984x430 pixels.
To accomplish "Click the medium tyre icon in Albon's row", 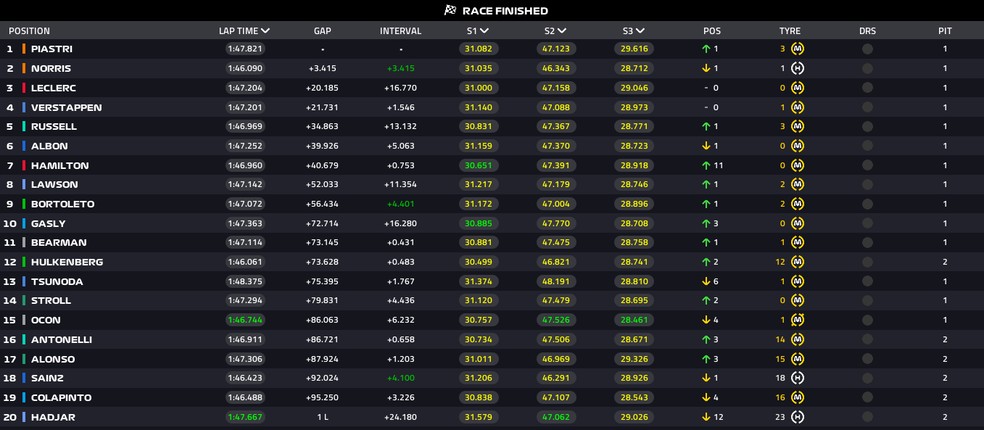I will pos(798,146).
